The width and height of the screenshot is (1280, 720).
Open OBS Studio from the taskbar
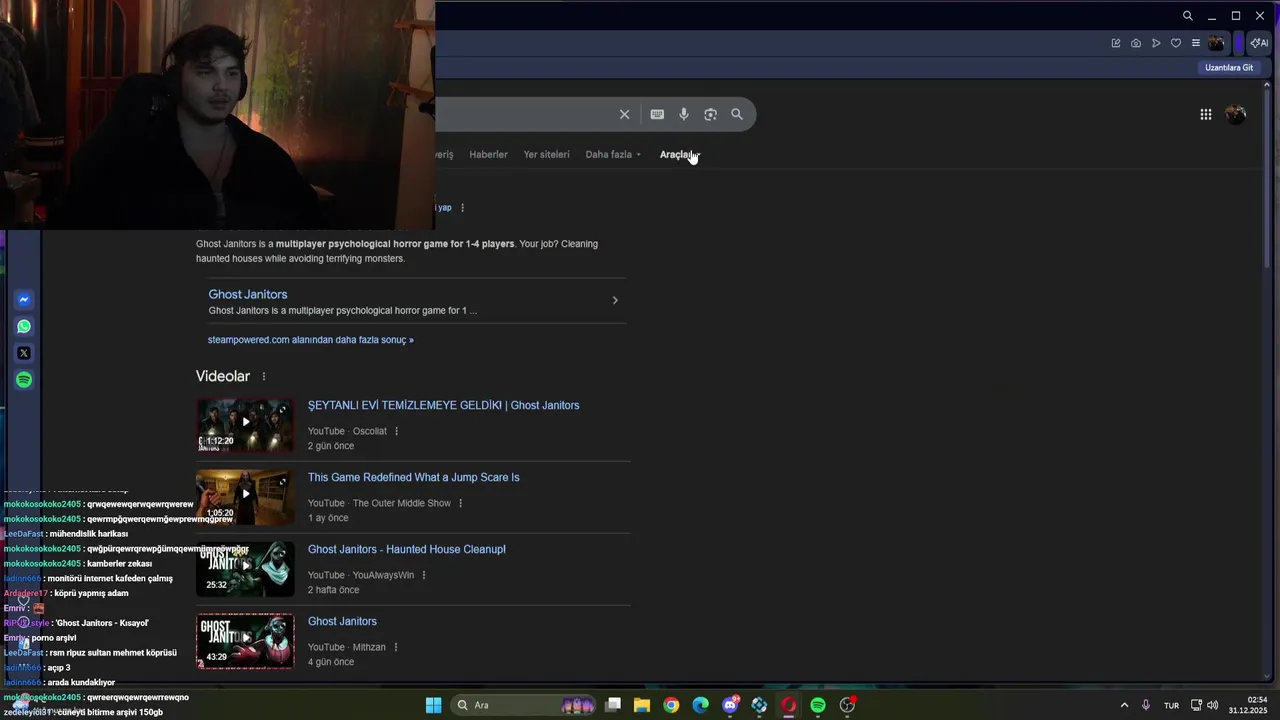click(x=848, y=705)
